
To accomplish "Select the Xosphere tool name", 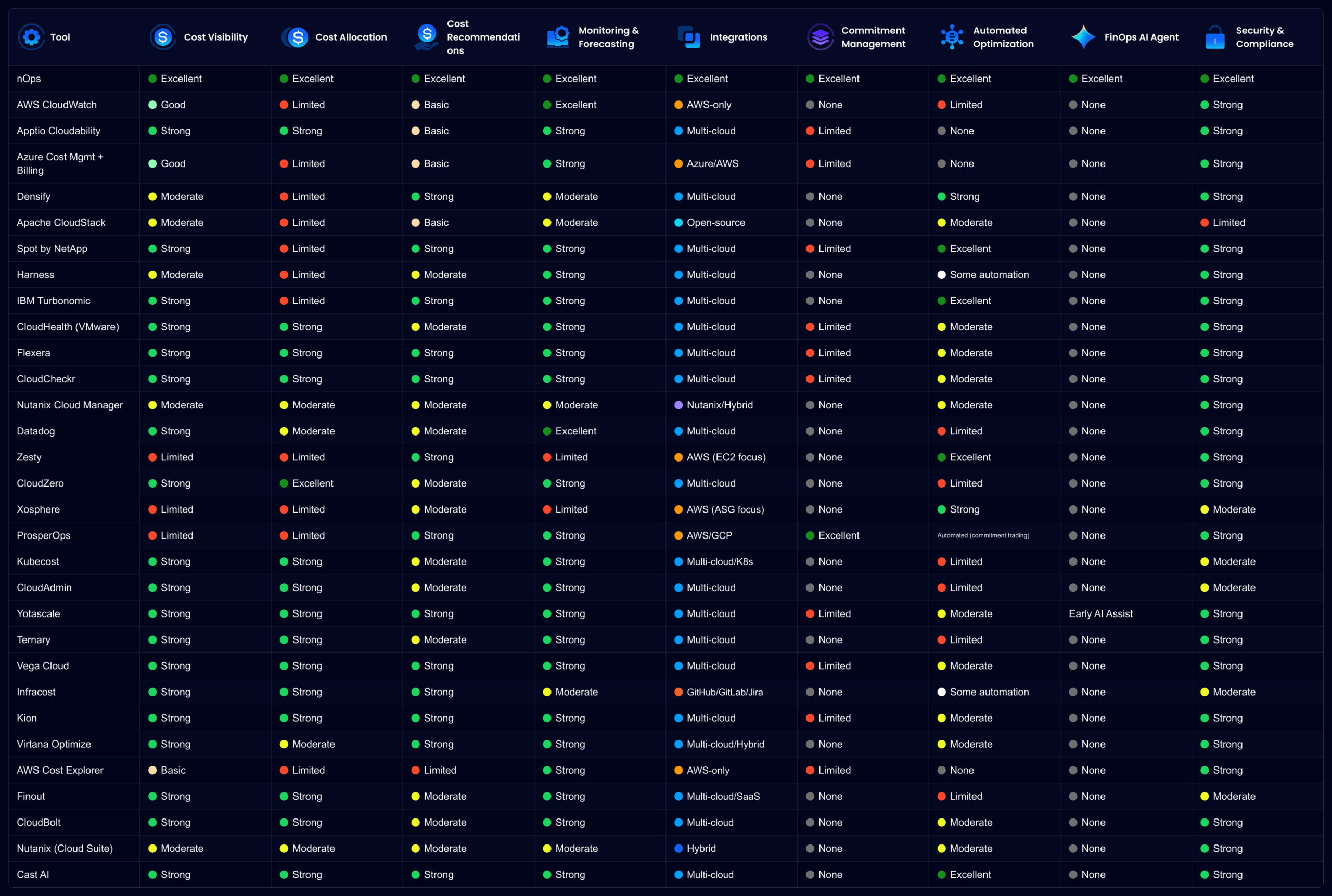I will click(37, 510).
